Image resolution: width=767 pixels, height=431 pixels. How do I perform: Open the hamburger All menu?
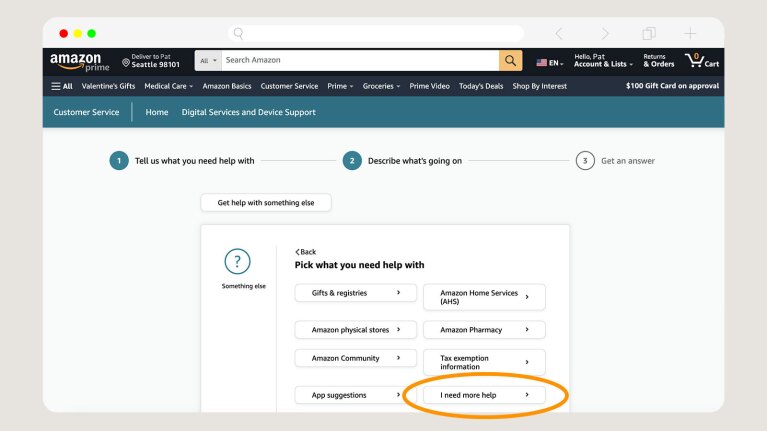(62, 86)
